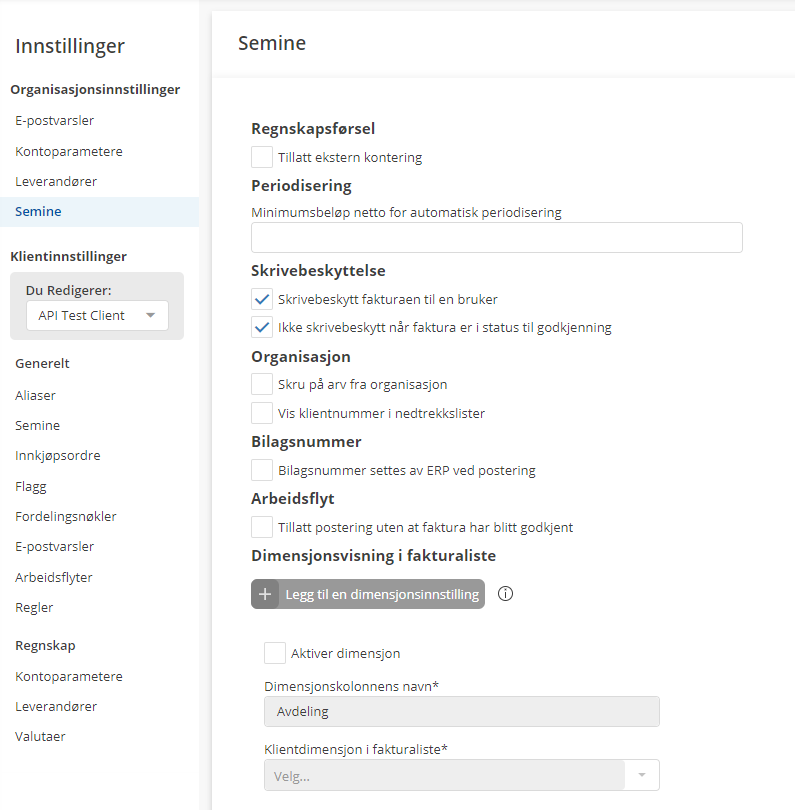The image size is (795, 810).
Task: Click the info icon beside dimension button
Action: tap(505, 594)
